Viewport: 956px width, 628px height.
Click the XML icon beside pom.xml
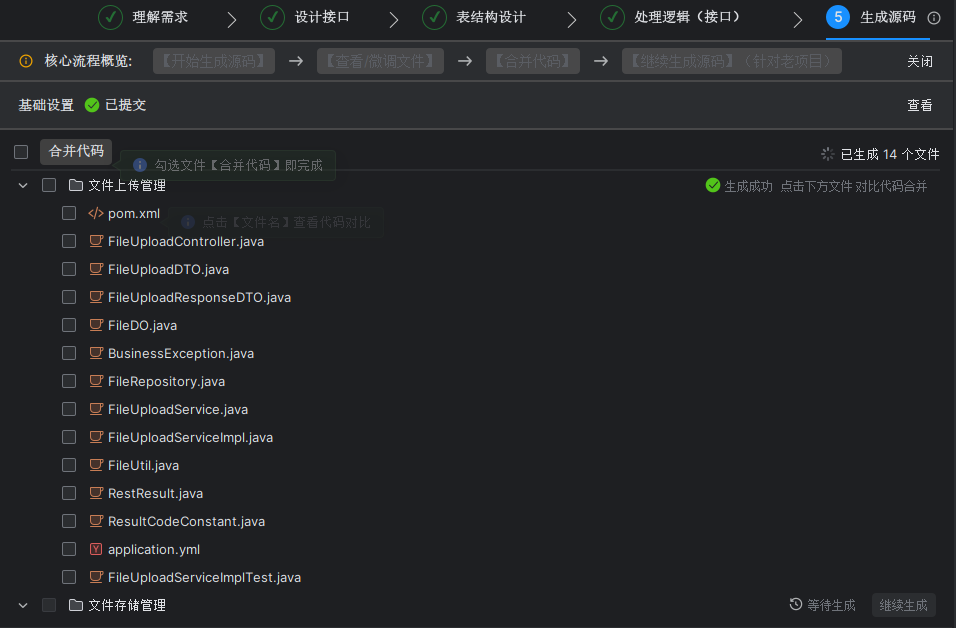[x=96, y=213]
